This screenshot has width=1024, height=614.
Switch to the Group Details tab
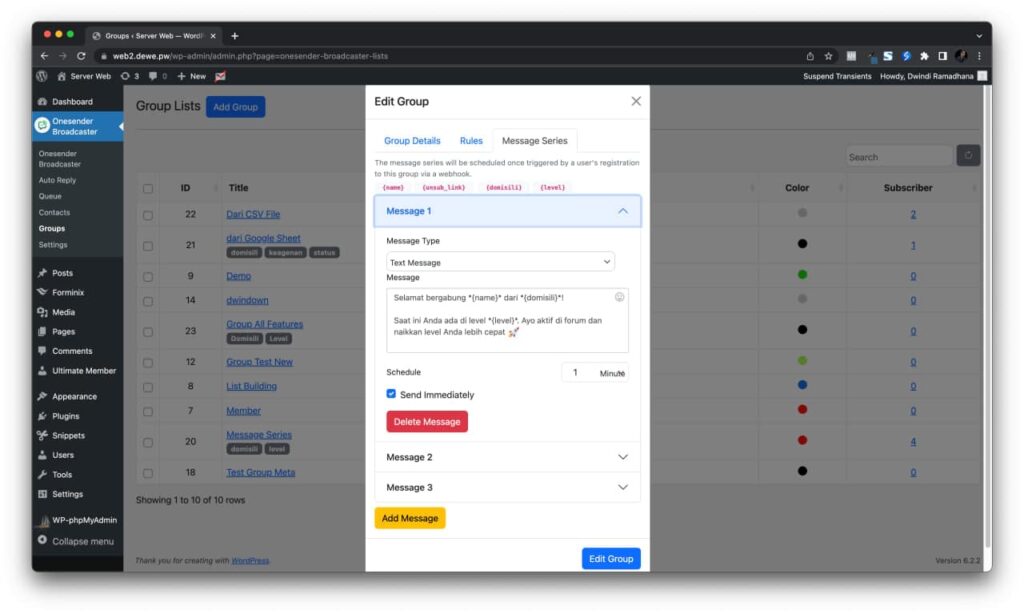coord(412,141)
